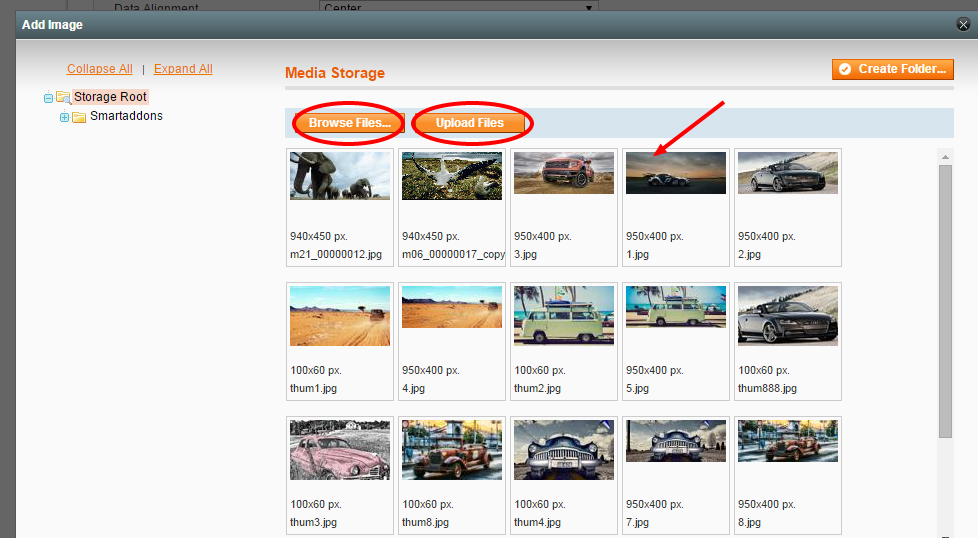Click the thum8.jpg file name

tap(425, 522)
